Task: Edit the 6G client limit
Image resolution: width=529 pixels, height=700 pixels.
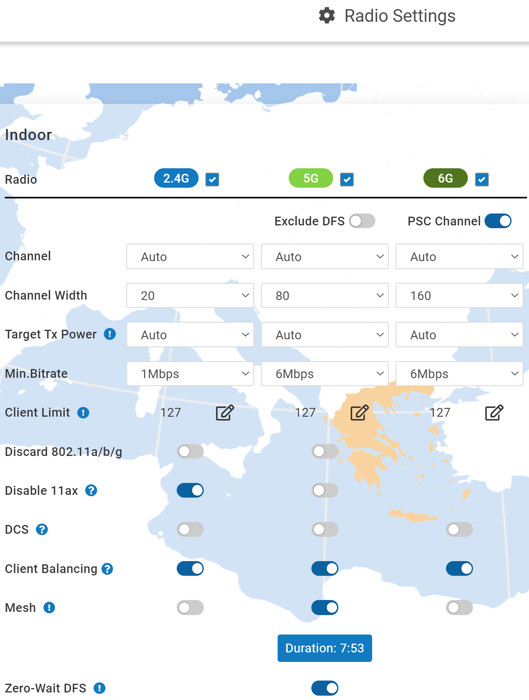Action: click(x=494, y=413)
